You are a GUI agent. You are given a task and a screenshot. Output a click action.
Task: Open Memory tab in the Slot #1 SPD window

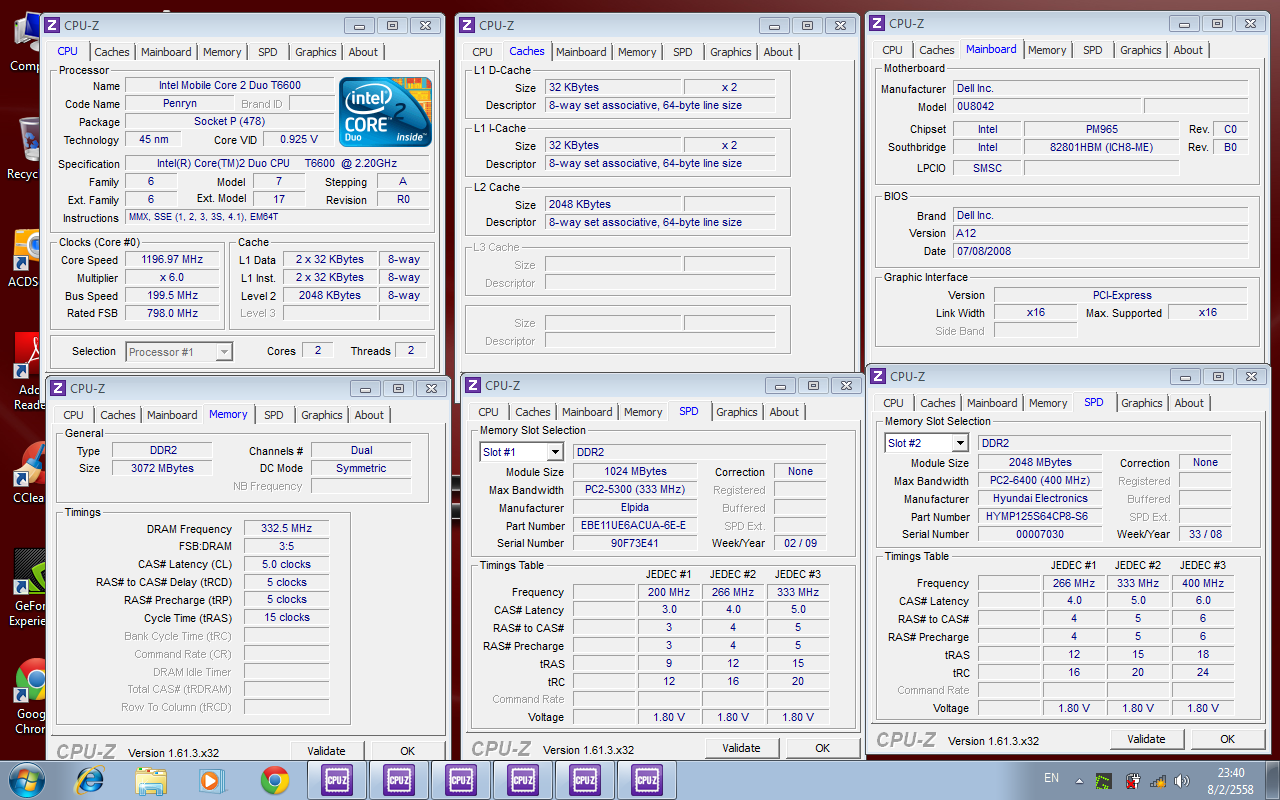click(x=643, y=412)
